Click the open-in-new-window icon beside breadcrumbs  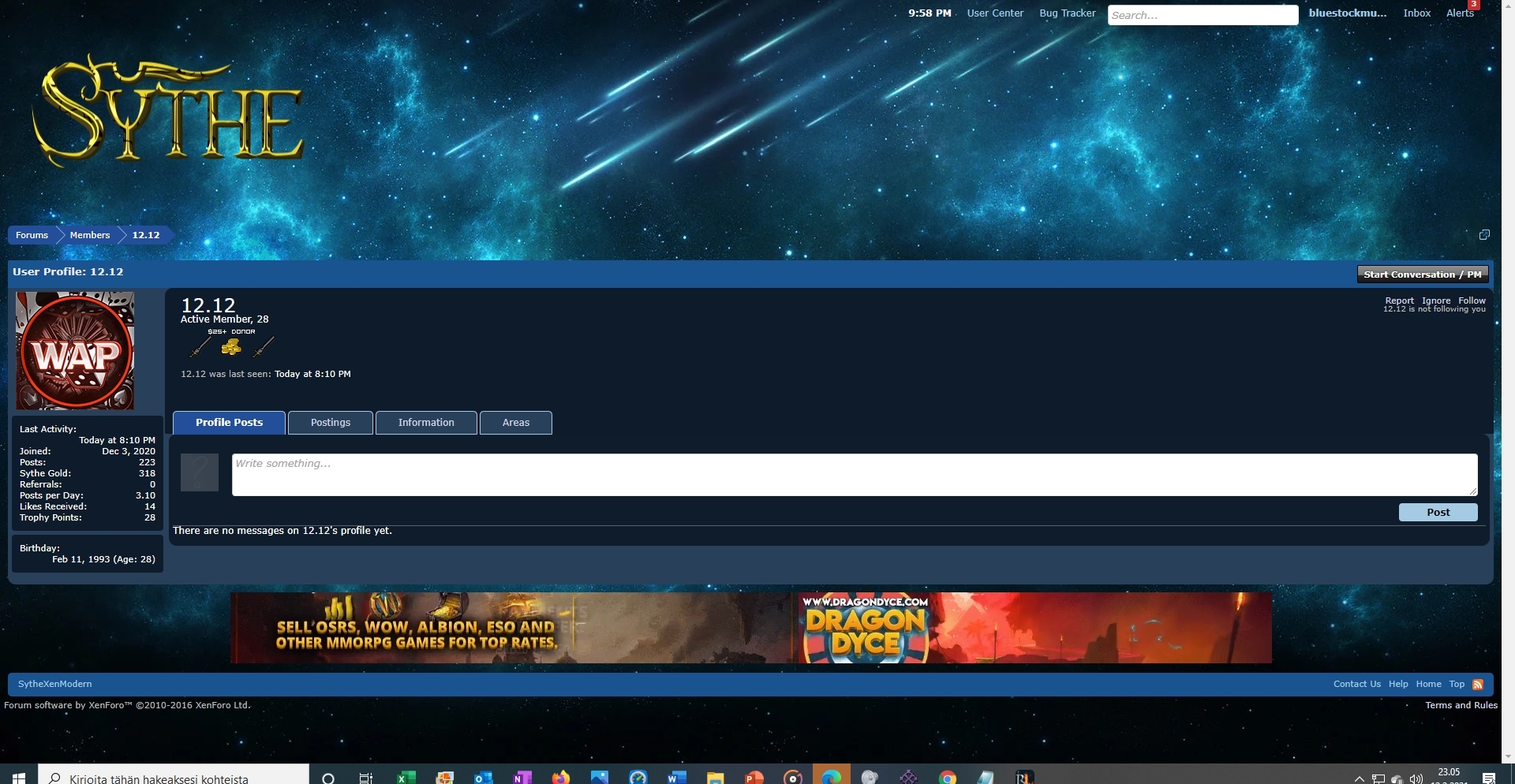tap(1484, 235)
